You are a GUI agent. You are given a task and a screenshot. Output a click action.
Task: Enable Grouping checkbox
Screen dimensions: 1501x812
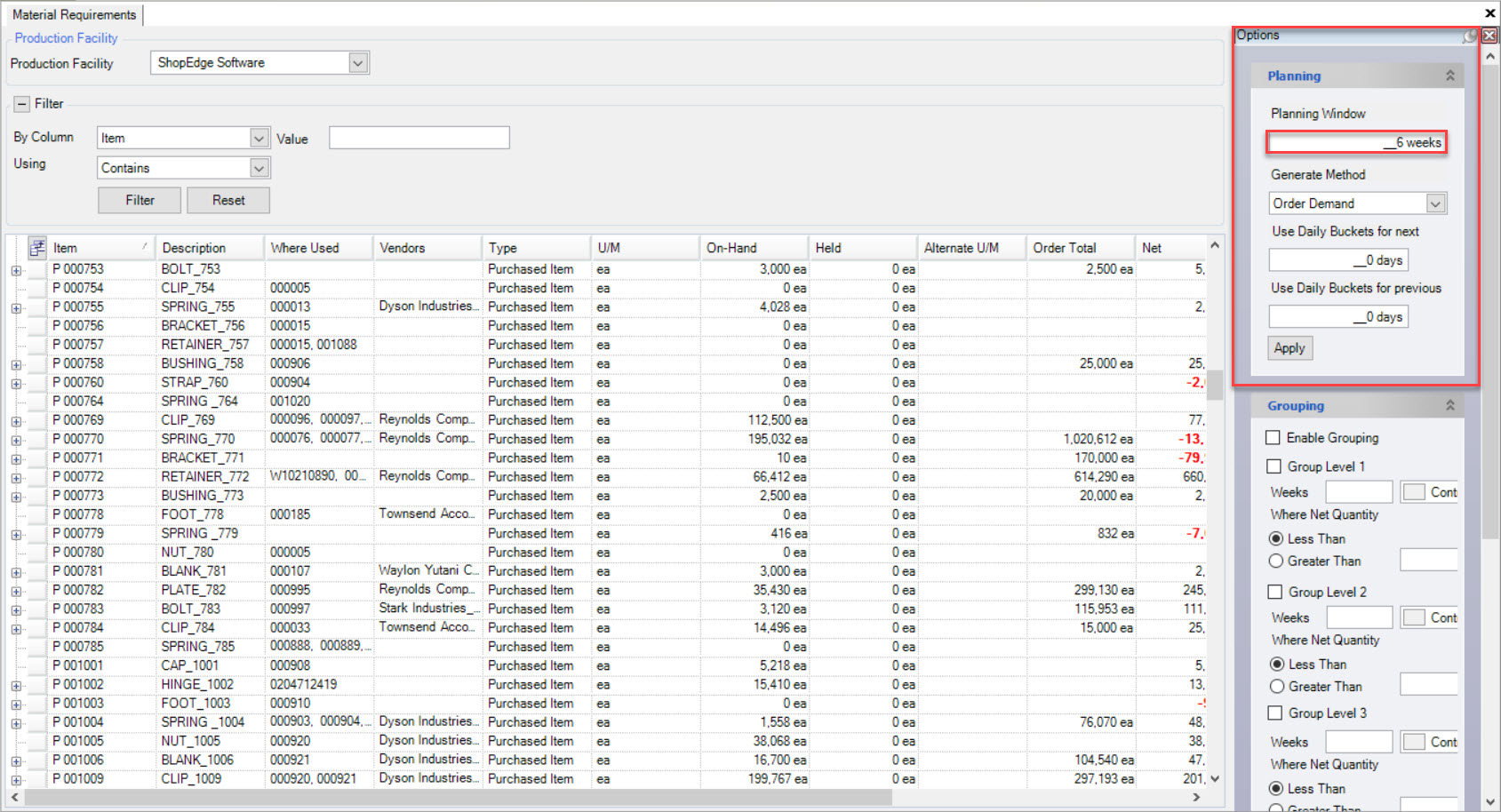point(1273,438)
